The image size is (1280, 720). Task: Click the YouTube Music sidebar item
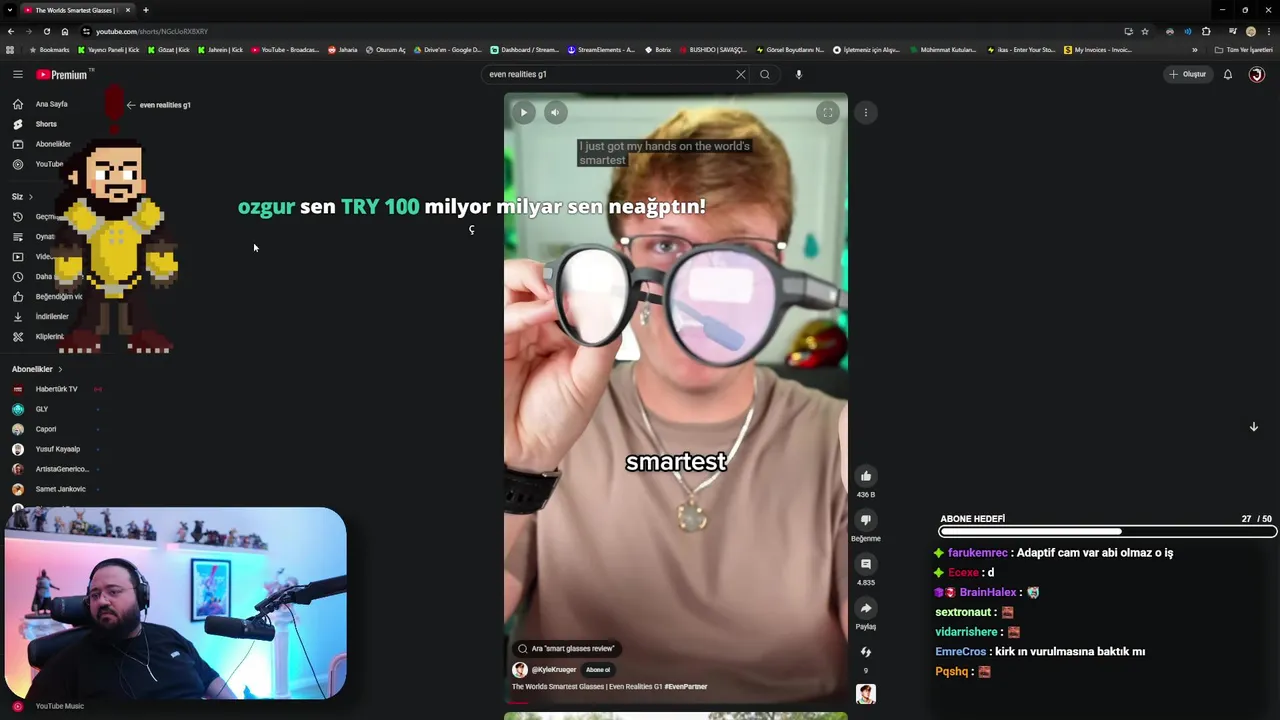(48, 706)
